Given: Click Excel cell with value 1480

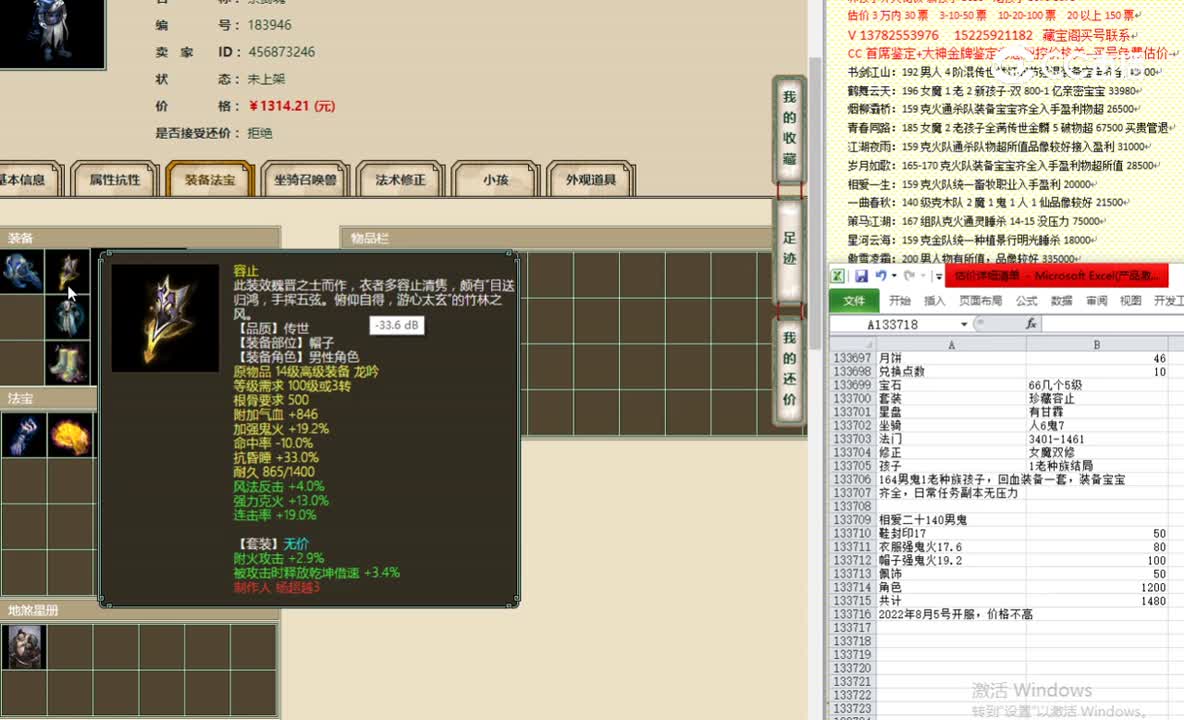Looking at the screenshot, I should [x=1097, y=602].
